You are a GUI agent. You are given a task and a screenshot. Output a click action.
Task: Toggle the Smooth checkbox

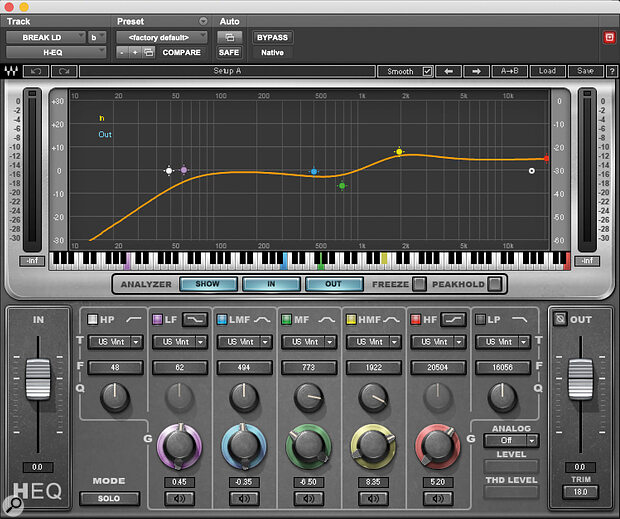[427, 72]
